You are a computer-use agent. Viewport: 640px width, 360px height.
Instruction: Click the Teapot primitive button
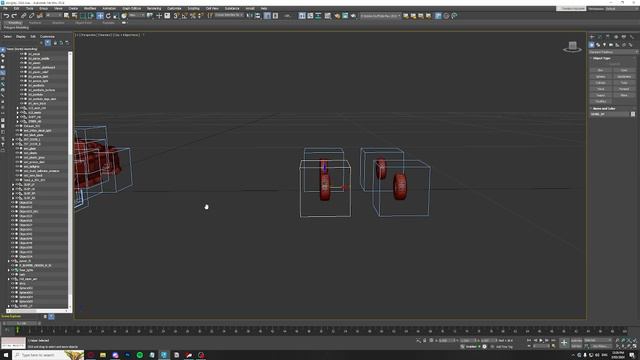point(600,95)
